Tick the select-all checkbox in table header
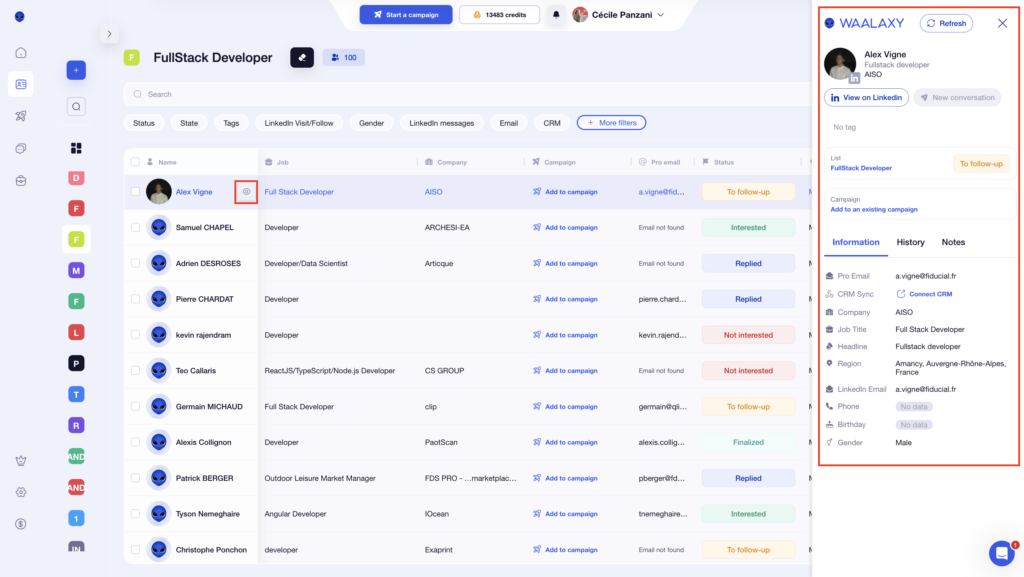This screenshot has height=577, width=1024. [x=135, y=162]
